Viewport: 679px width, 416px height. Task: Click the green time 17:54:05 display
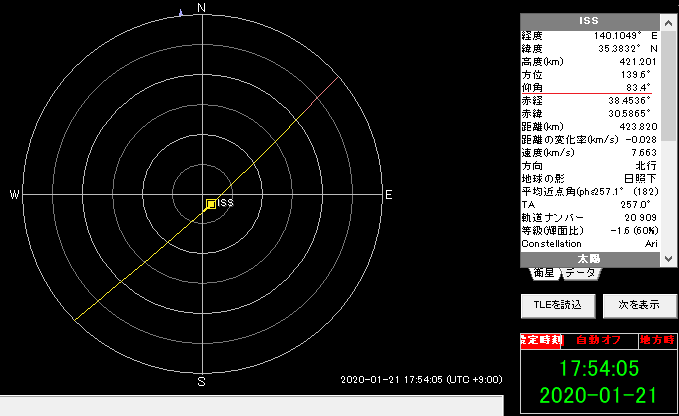[599, 368]
